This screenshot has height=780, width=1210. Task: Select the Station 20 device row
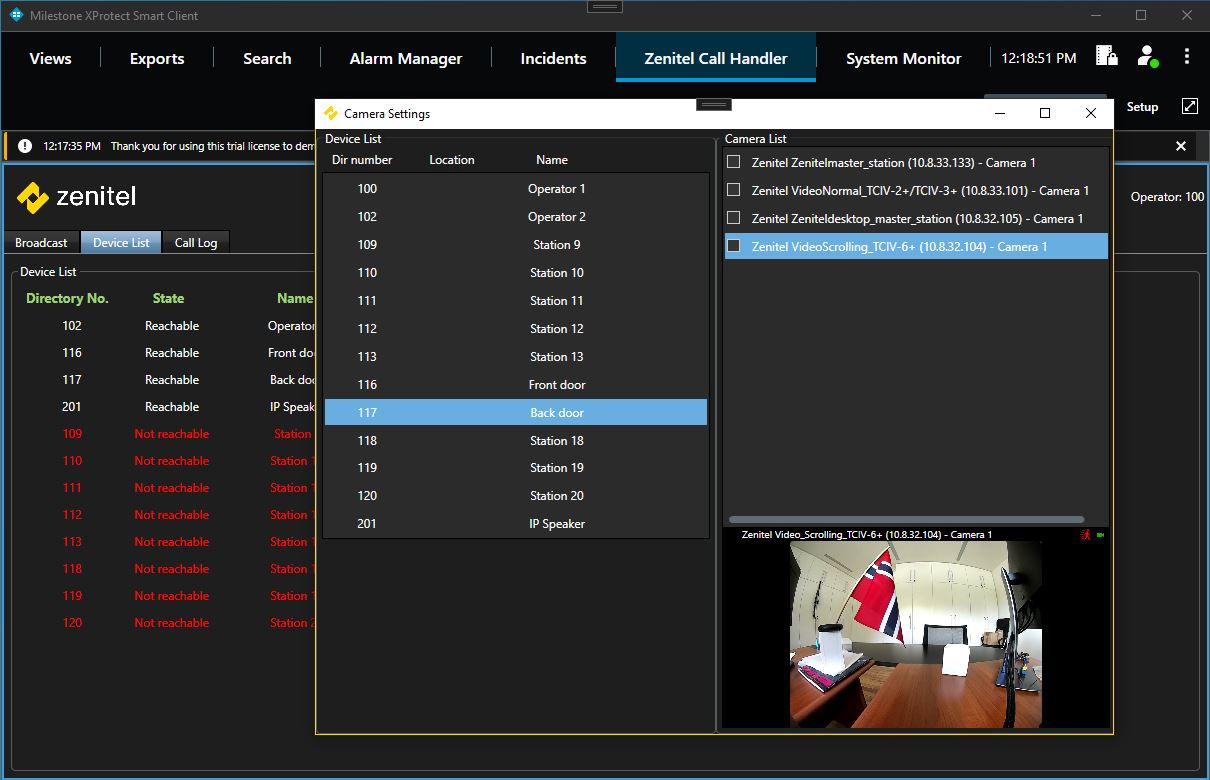[x=516, y=495]
